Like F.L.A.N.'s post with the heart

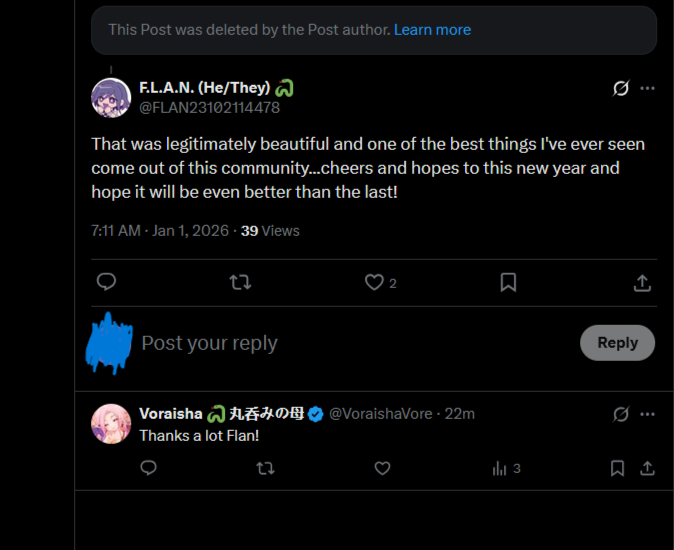click(x=374, y=283)
